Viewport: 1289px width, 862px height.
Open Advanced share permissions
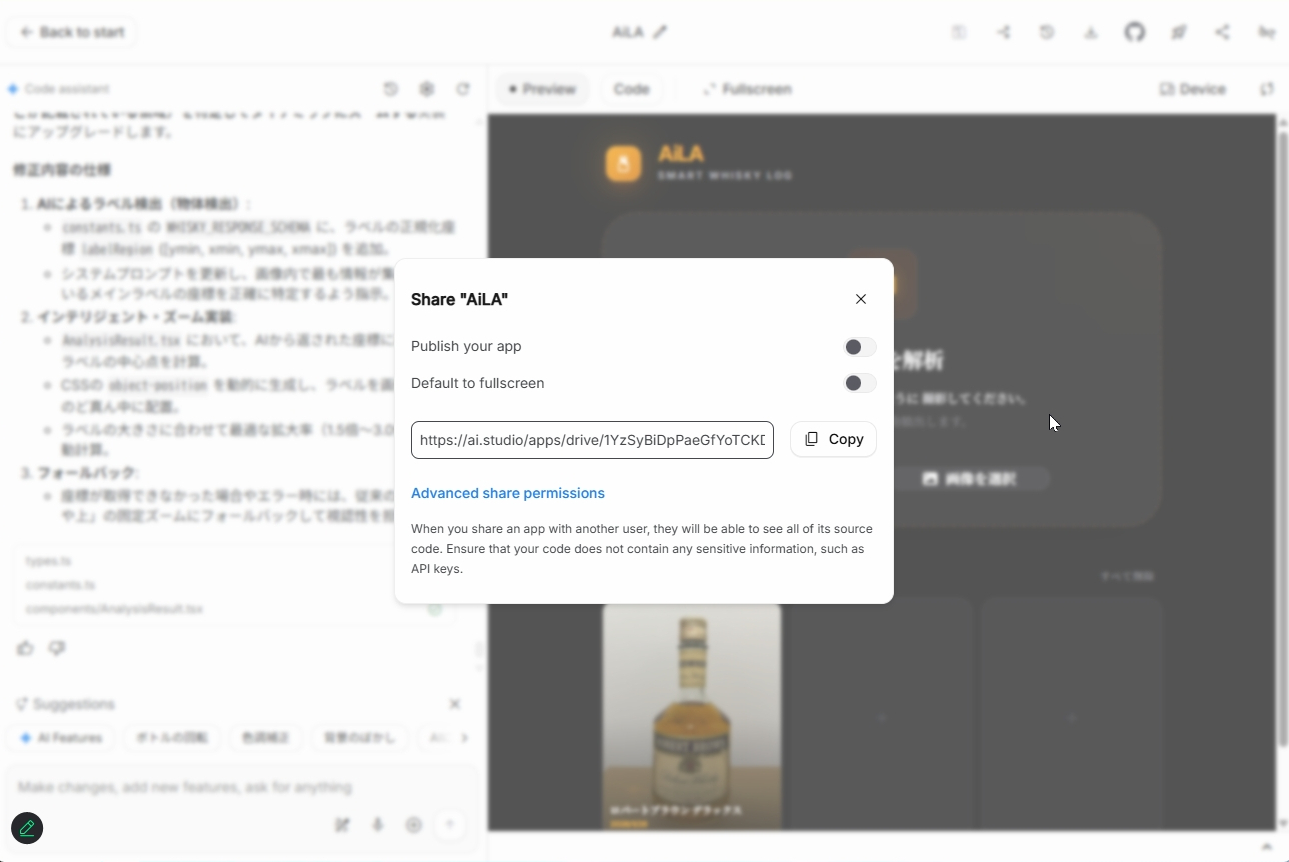(508, 493)
